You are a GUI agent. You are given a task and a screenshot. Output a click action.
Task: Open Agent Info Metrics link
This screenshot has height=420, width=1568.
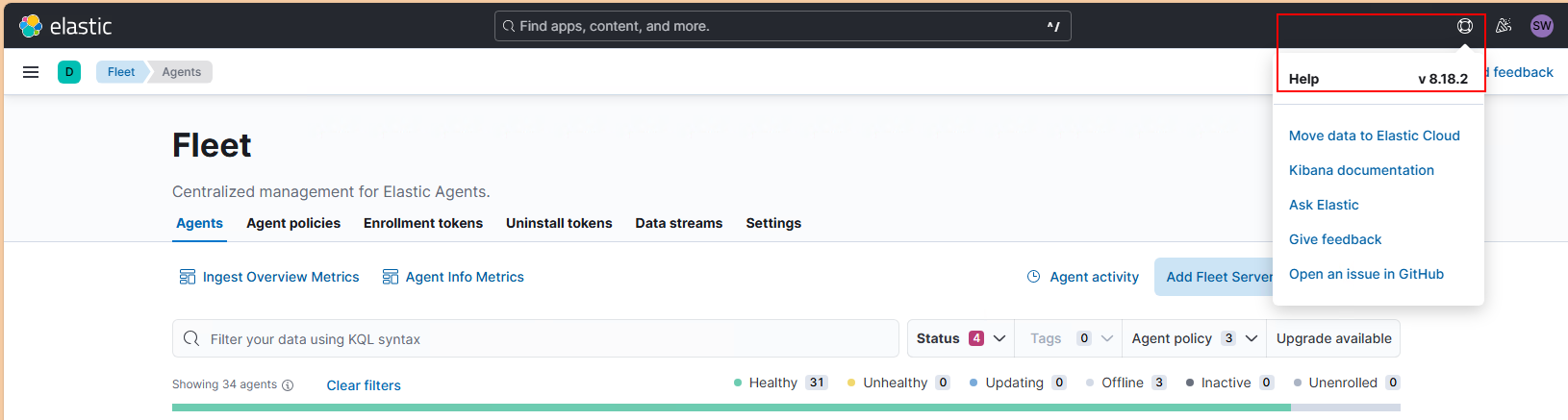(465, 277)
